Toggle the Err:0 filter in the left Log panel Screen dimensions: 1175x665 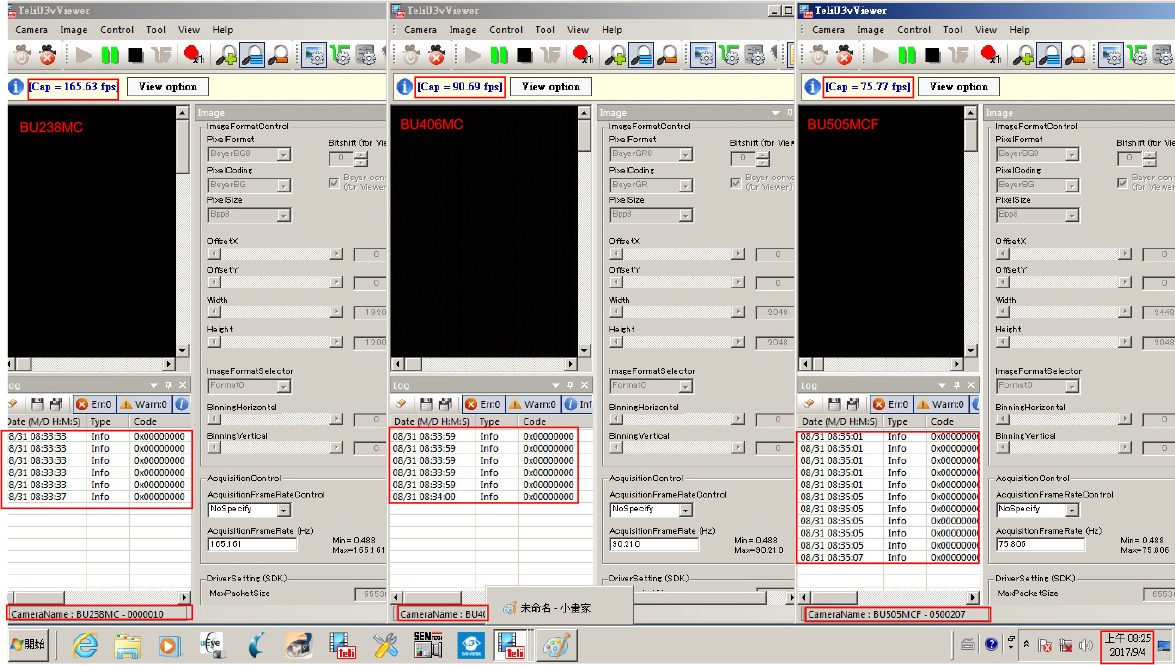(93, 404)
